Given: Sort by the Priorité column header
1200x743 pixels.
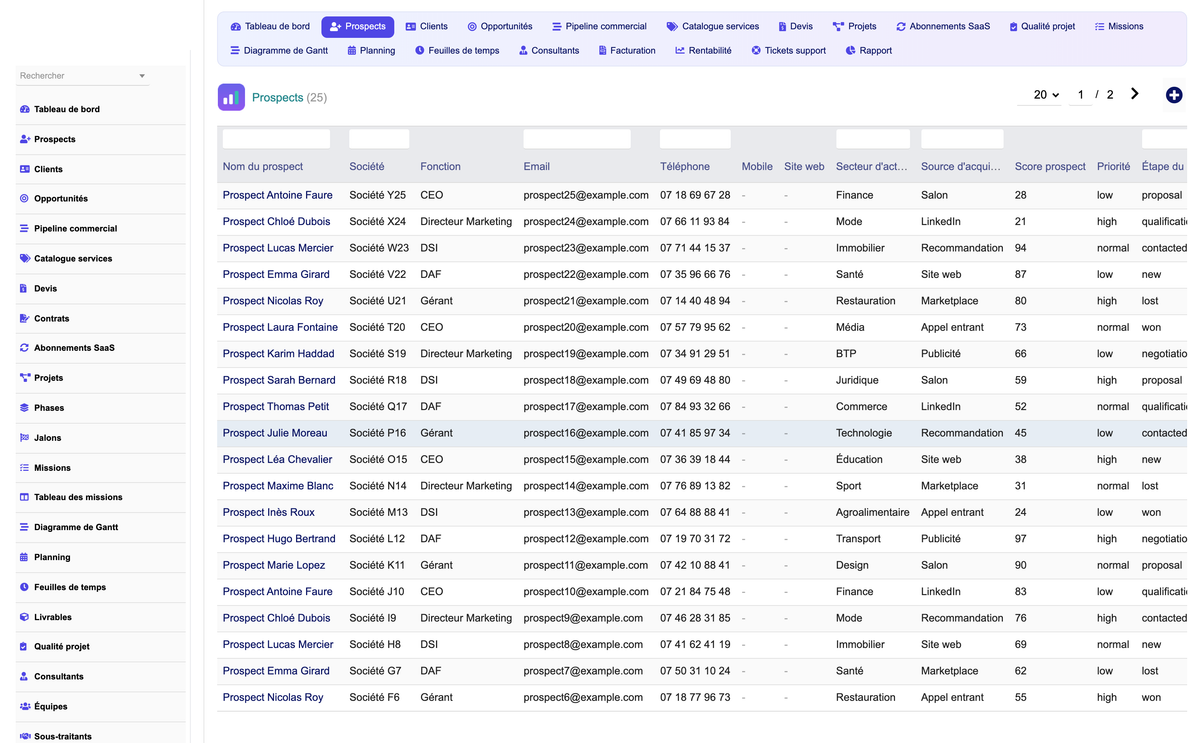Looking at the screenshot, I should 1114,167.
